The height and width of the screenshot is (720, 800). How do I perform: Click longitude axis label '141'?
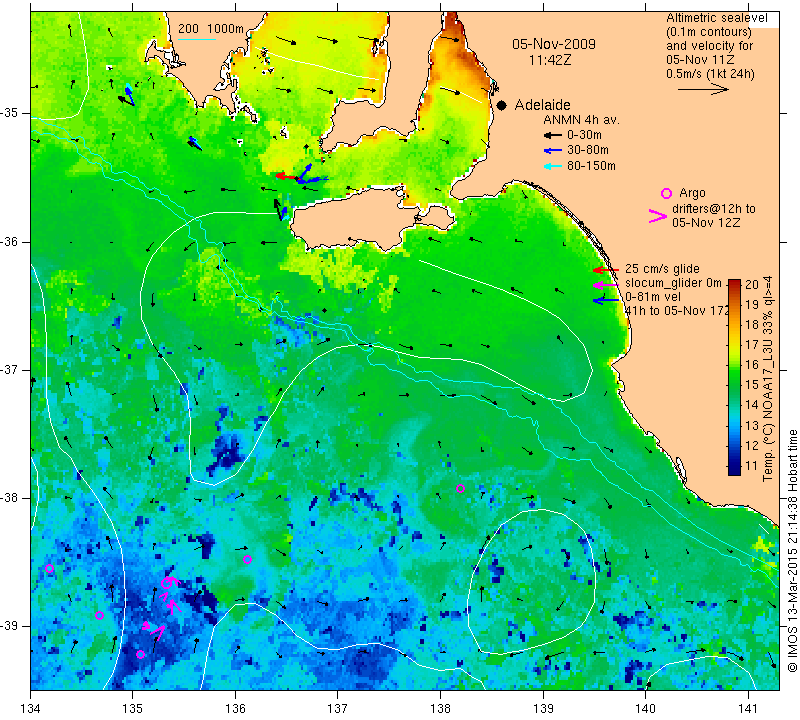(x=748, y=708)
